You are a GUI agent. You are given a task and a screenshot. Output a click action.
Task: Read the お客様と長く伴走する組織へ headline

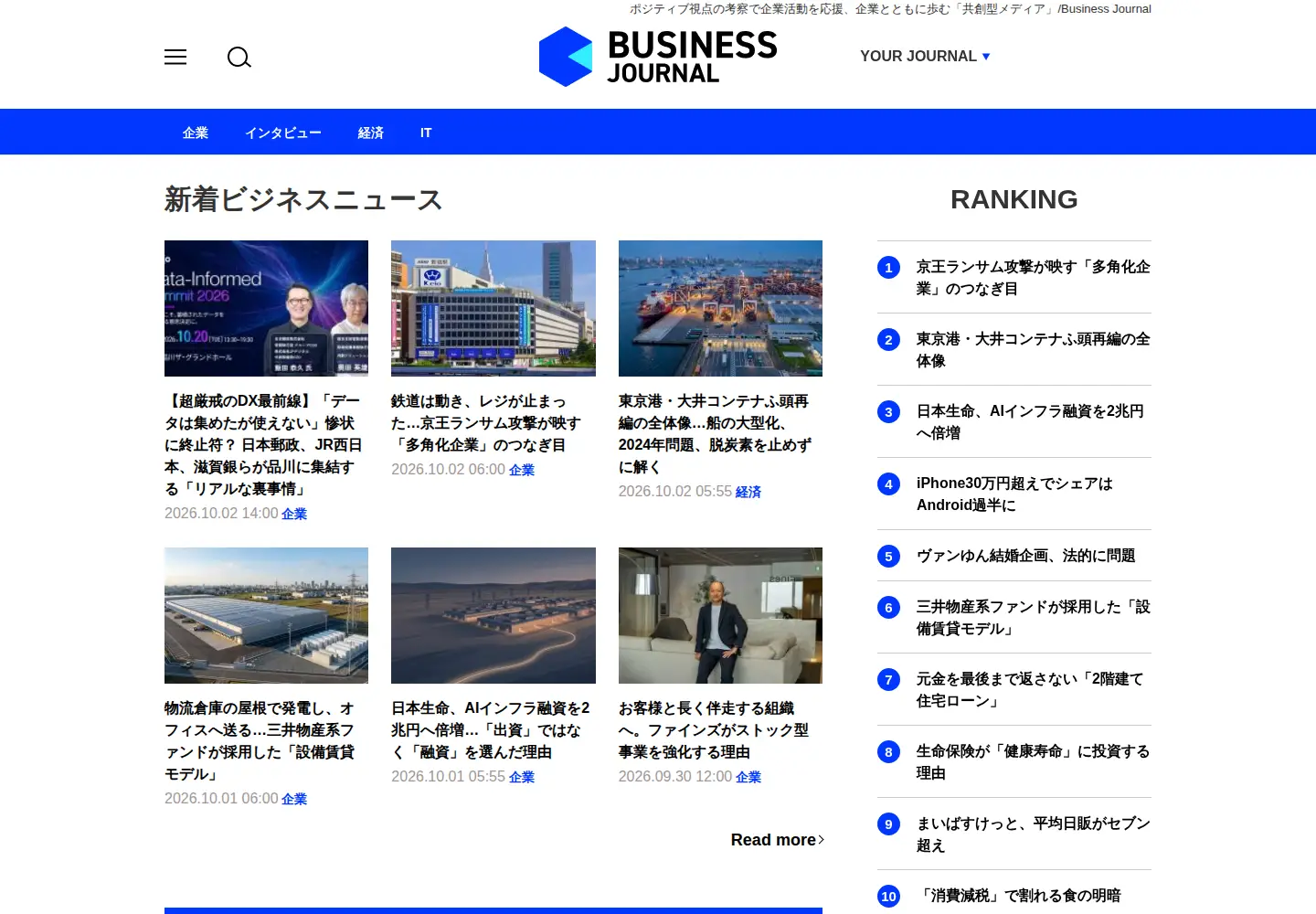714,730
